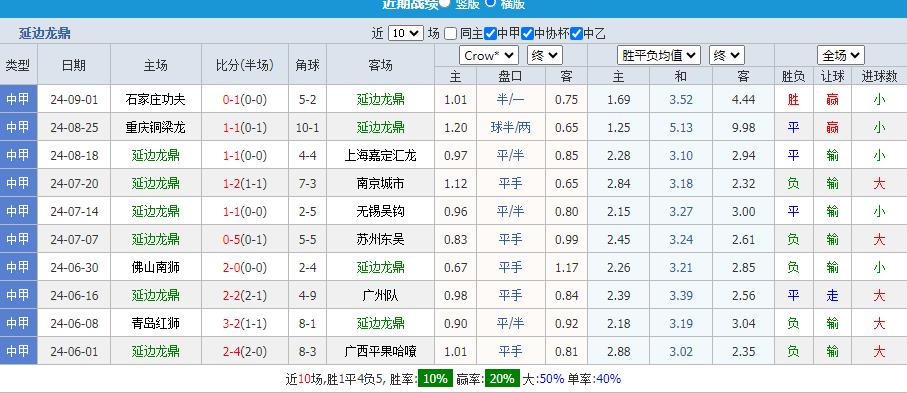
Task: Click the 3-2(1-1) score
Action: pos(245,323)
